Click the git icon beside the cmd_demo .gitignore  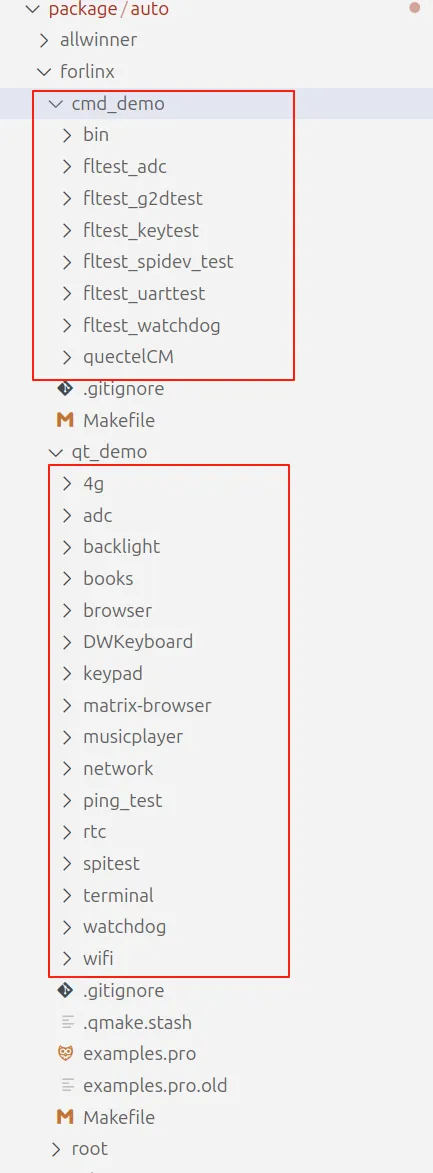(66, 389)
